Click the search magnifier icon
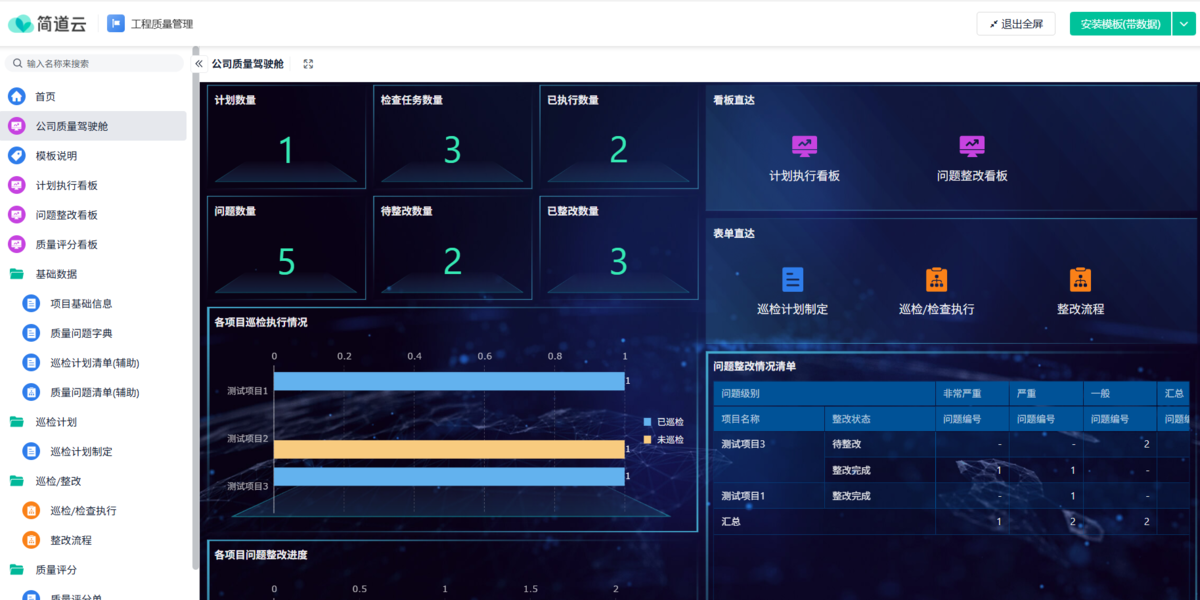The width and height of the screenshot is (1200, 600). [x=18, y=63]
